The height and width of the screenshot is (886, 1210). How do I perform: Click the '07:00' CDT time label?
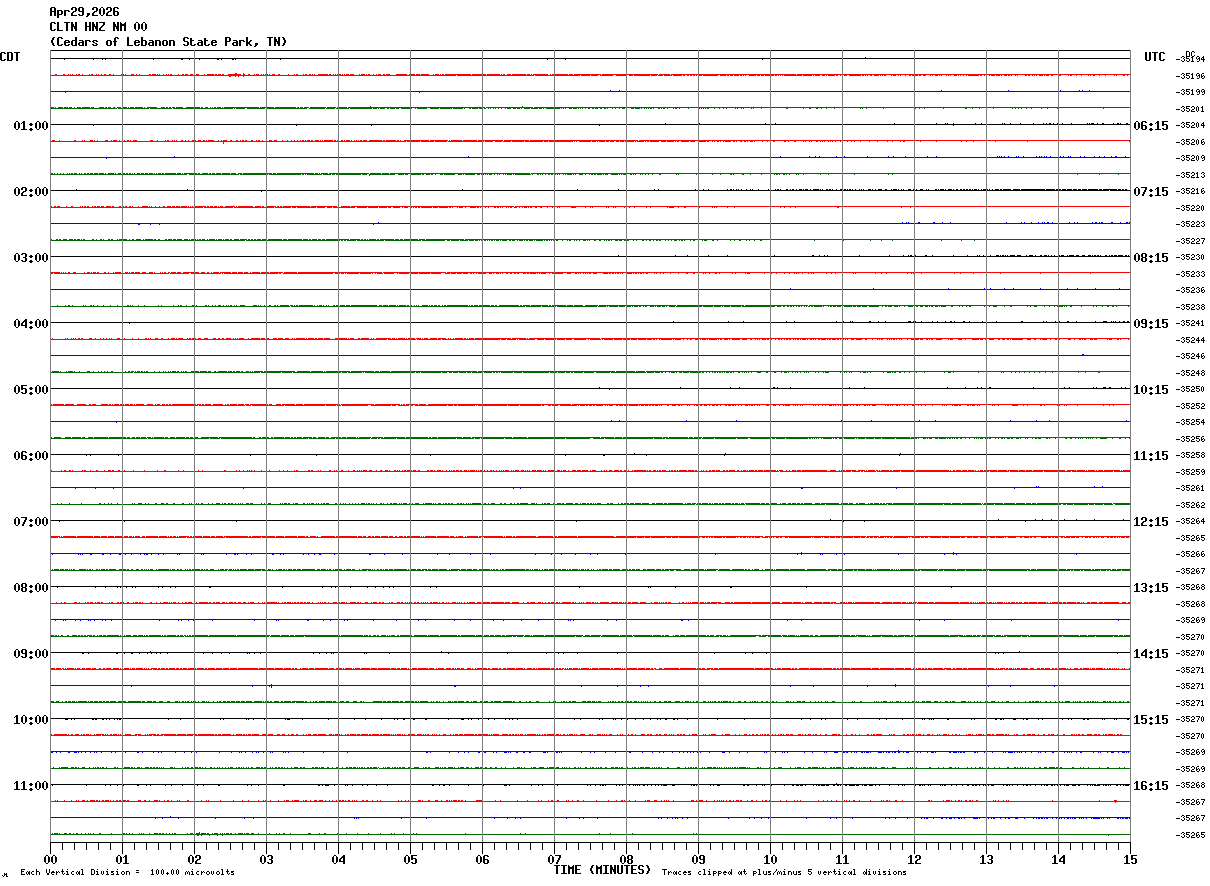[31, 522]
